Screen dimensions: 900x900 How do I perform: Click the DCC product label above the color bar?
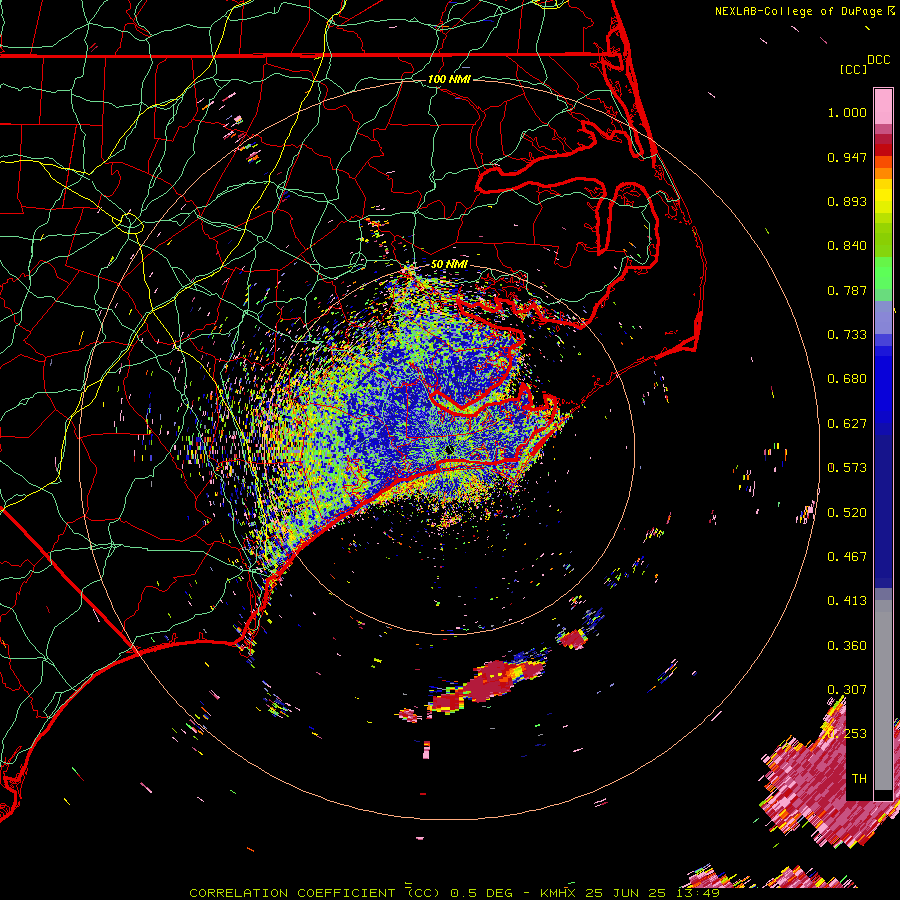879,60
